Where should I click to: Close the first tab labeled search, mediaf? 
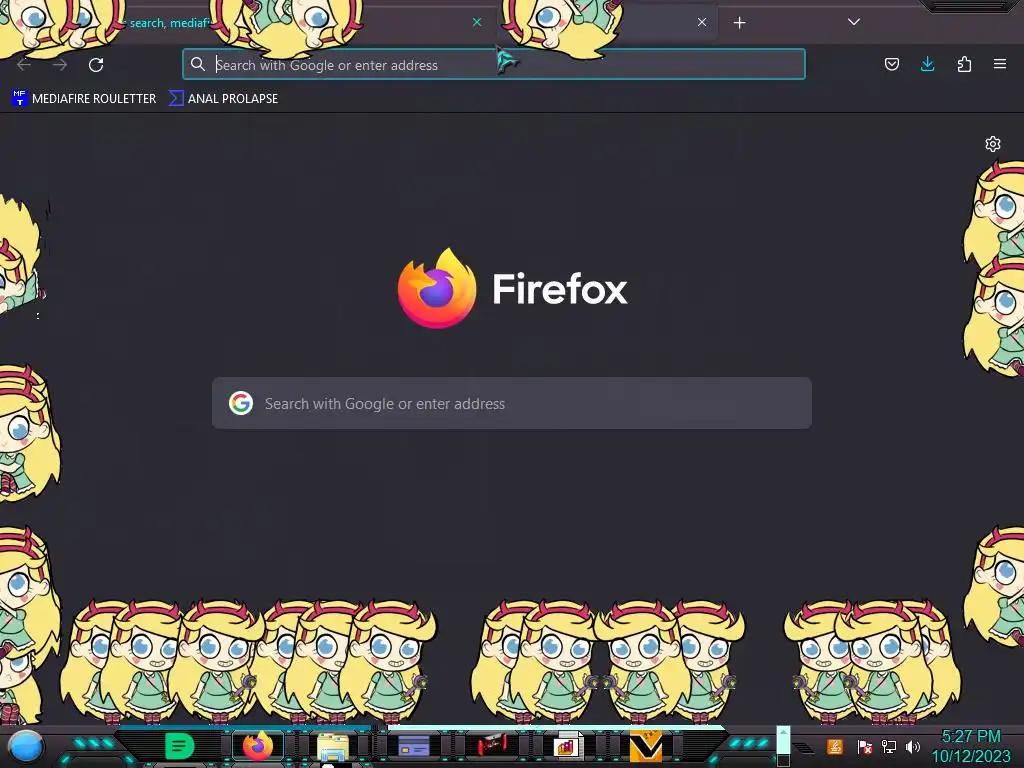point(477,22)
